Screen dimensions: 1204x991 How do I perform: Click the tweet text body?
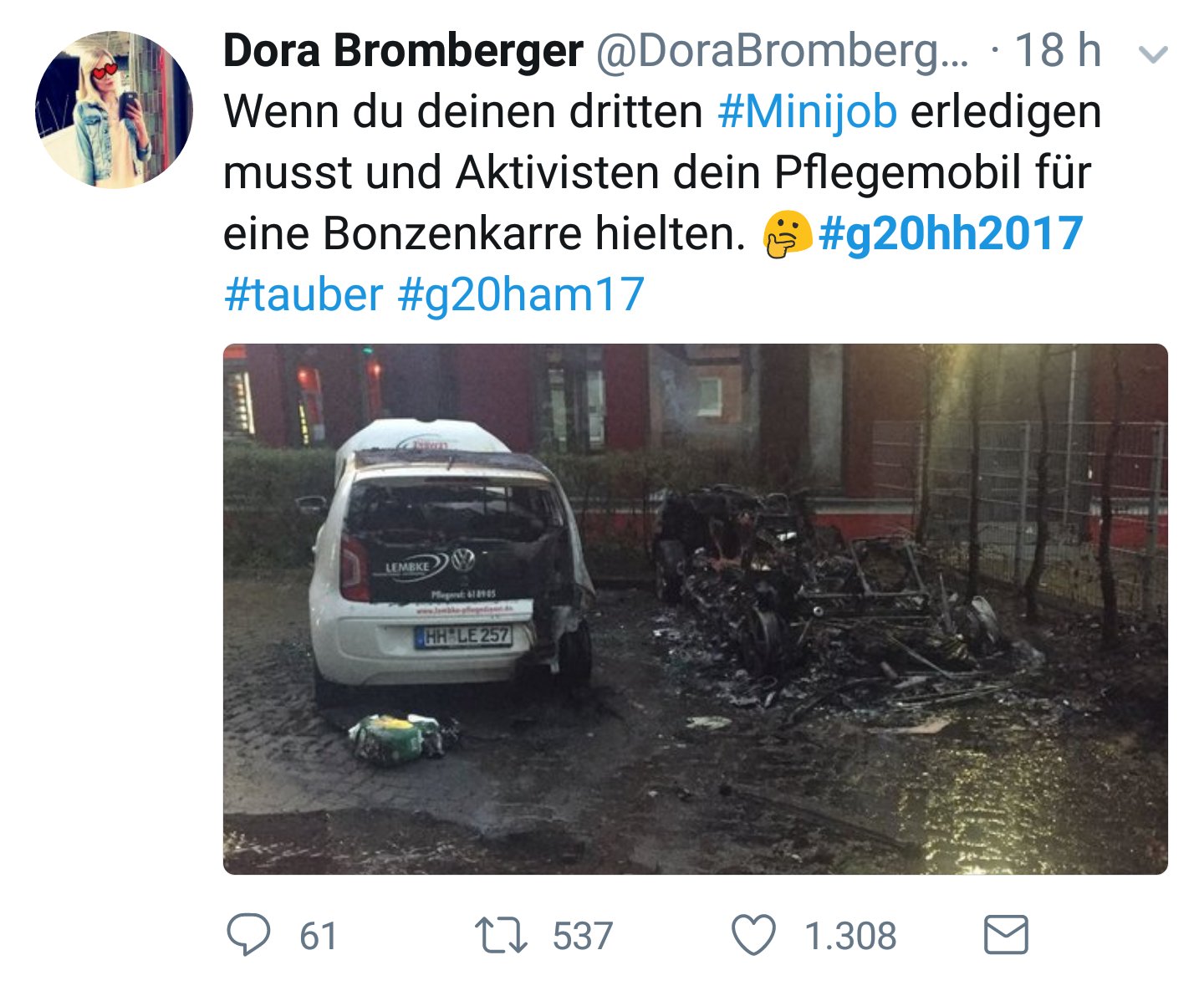click(x=662, y=204)
